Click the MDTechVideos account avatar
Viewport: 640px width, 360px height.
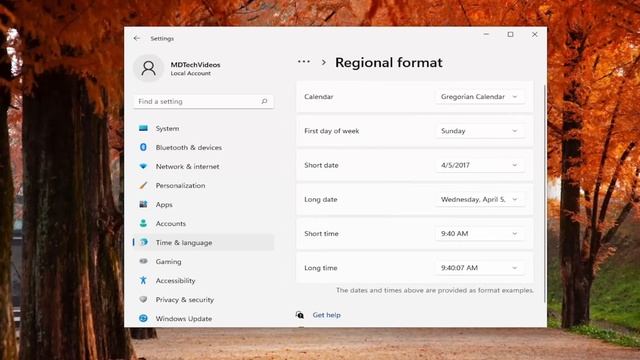[x=149, y=68]
